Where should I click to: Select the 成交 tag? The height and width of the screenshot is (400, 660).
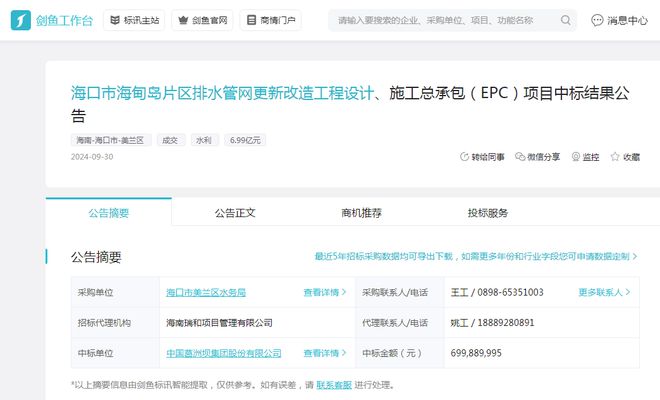171,140
